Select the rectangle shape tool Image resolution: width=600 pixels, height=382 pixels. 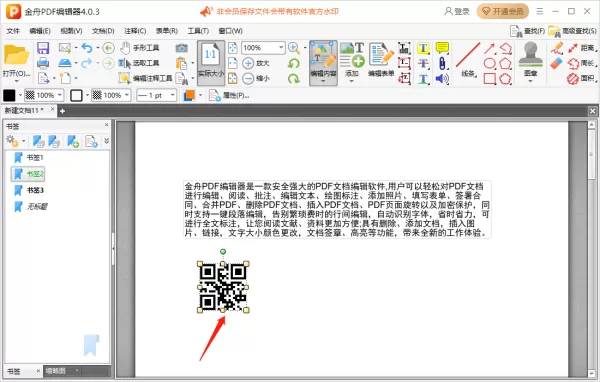tap(489, 79)
